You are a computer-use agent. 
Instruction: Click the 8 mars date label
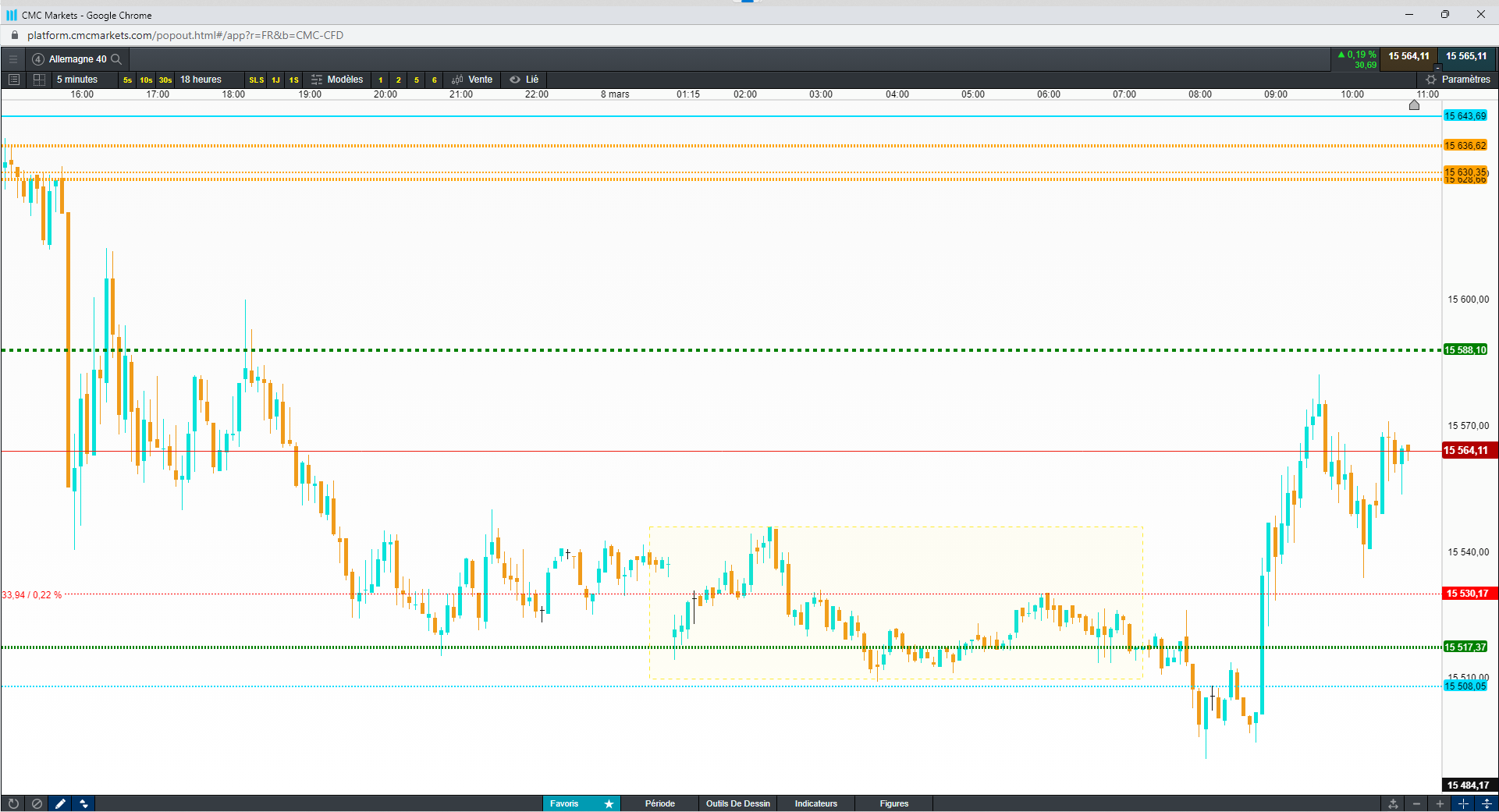615,94
